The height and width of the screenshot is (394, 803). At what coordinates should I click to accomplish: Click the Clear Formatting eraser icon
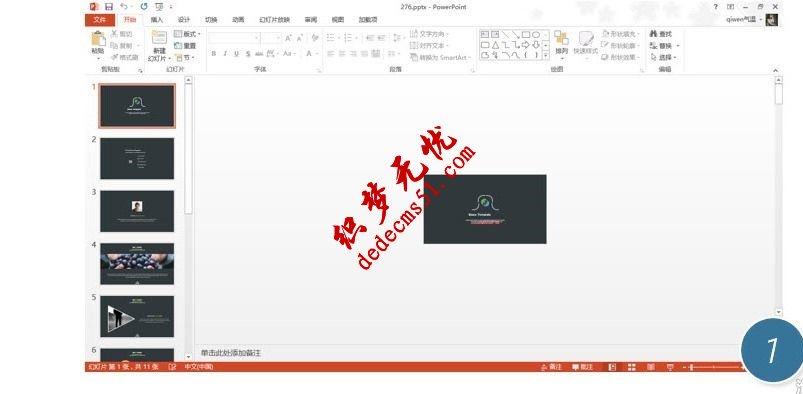tap(315, 38)
